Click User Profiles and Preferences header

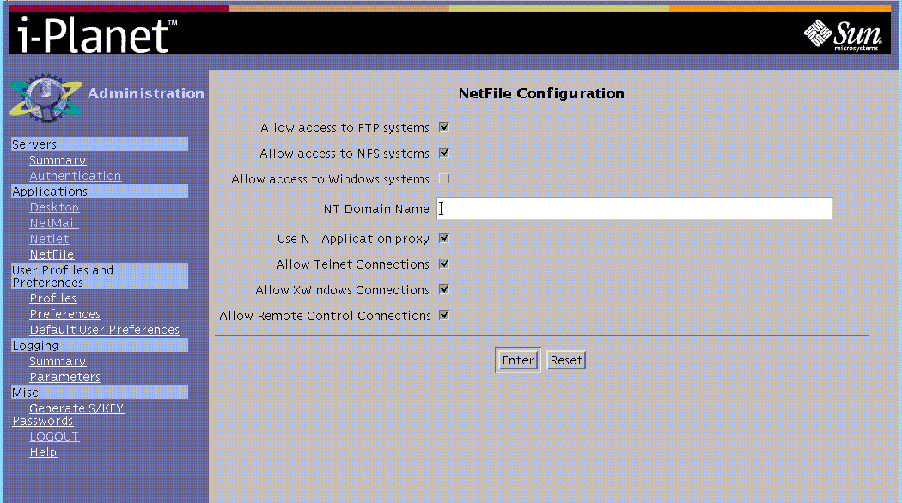[100, 276]
